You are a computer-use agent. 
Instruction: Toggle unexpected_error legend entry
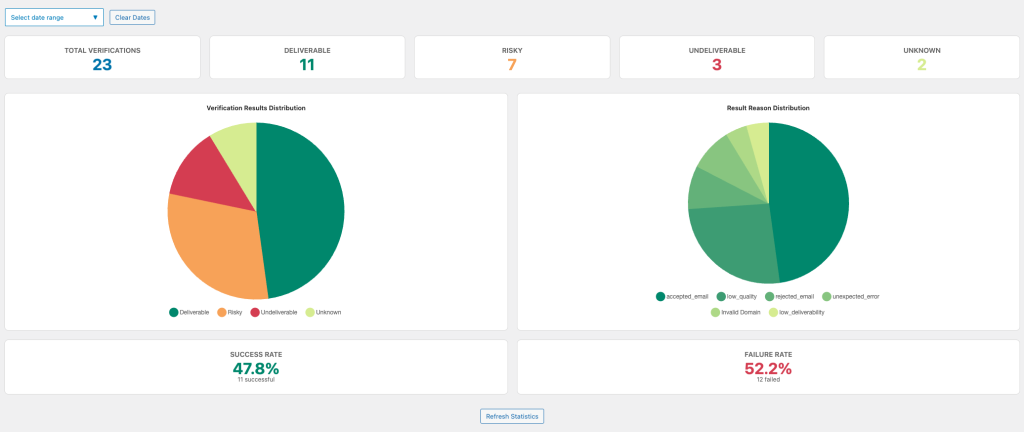tap(851, 296)
